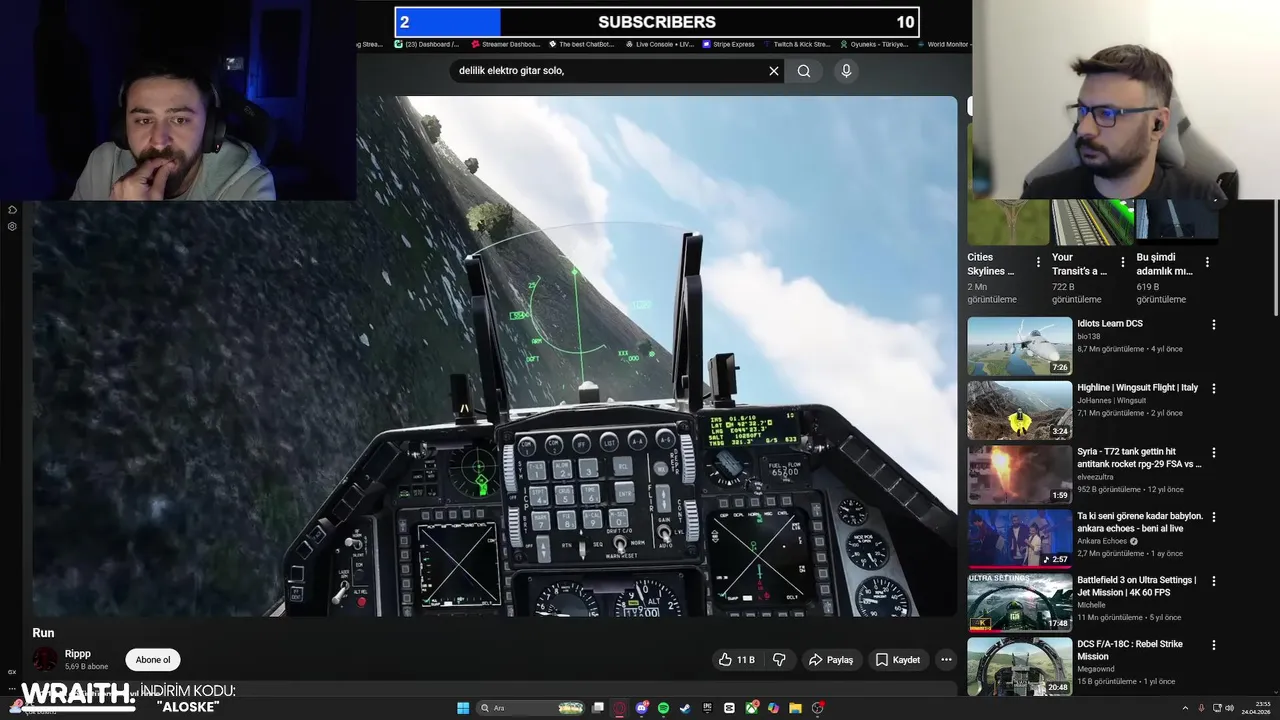
Task: Open options for Highline Wingsuit Flight video
Action: tap(1214, 389)
